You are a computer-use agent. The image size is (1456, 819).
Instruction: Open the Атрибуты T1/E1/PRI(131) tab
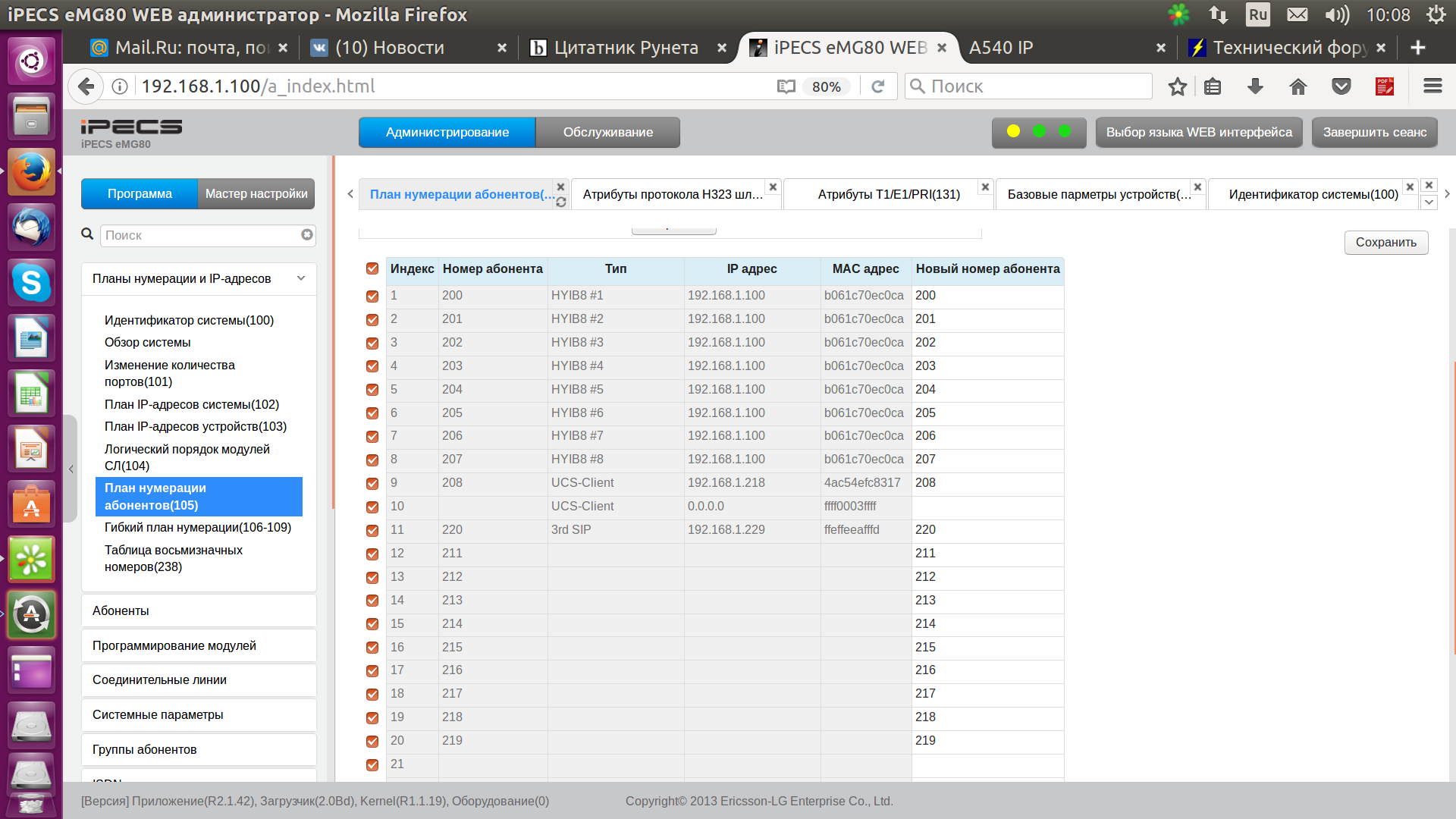(888, 194)
